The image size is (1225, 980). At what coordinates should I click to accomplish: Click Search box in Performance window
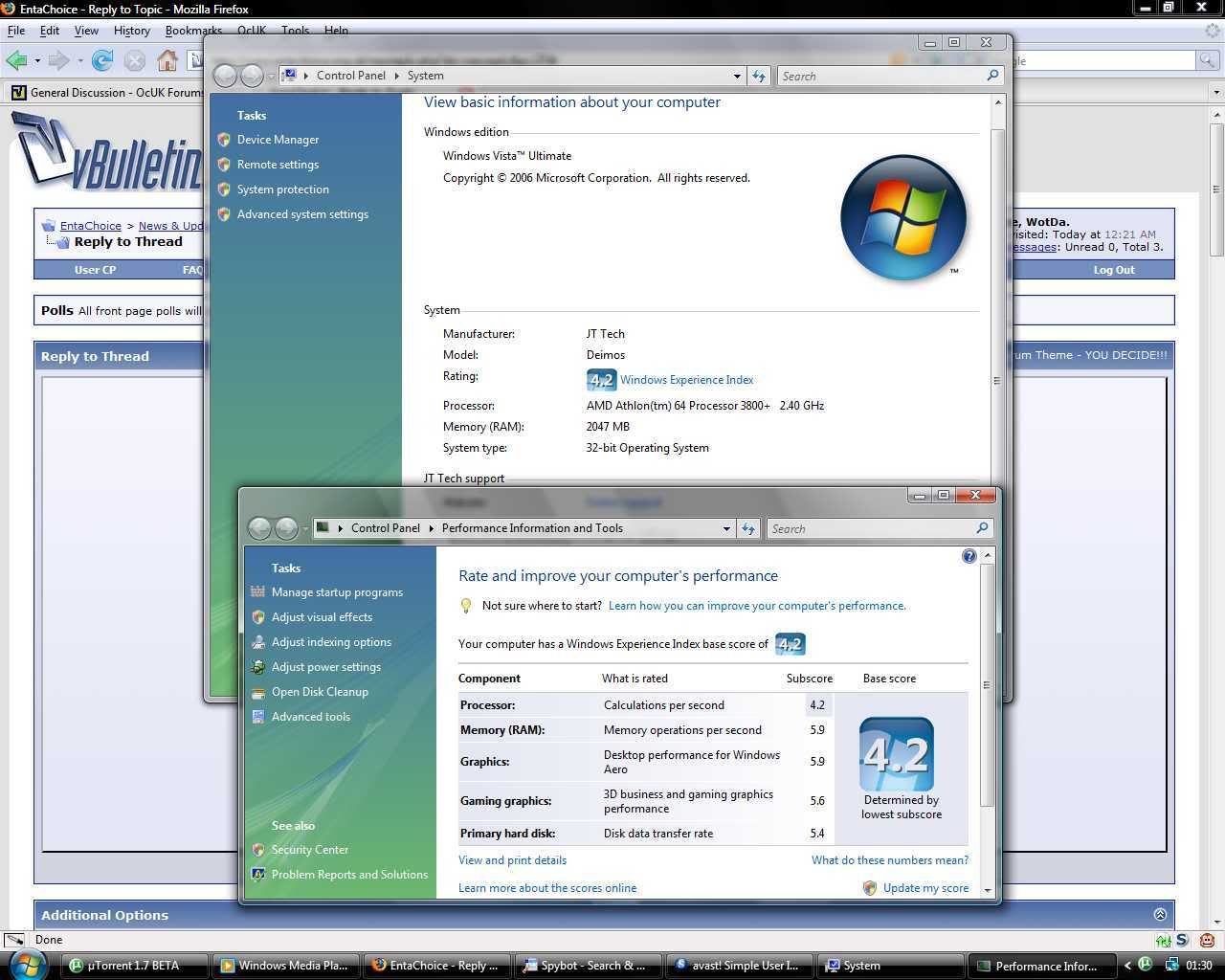(x=879, y=528)
